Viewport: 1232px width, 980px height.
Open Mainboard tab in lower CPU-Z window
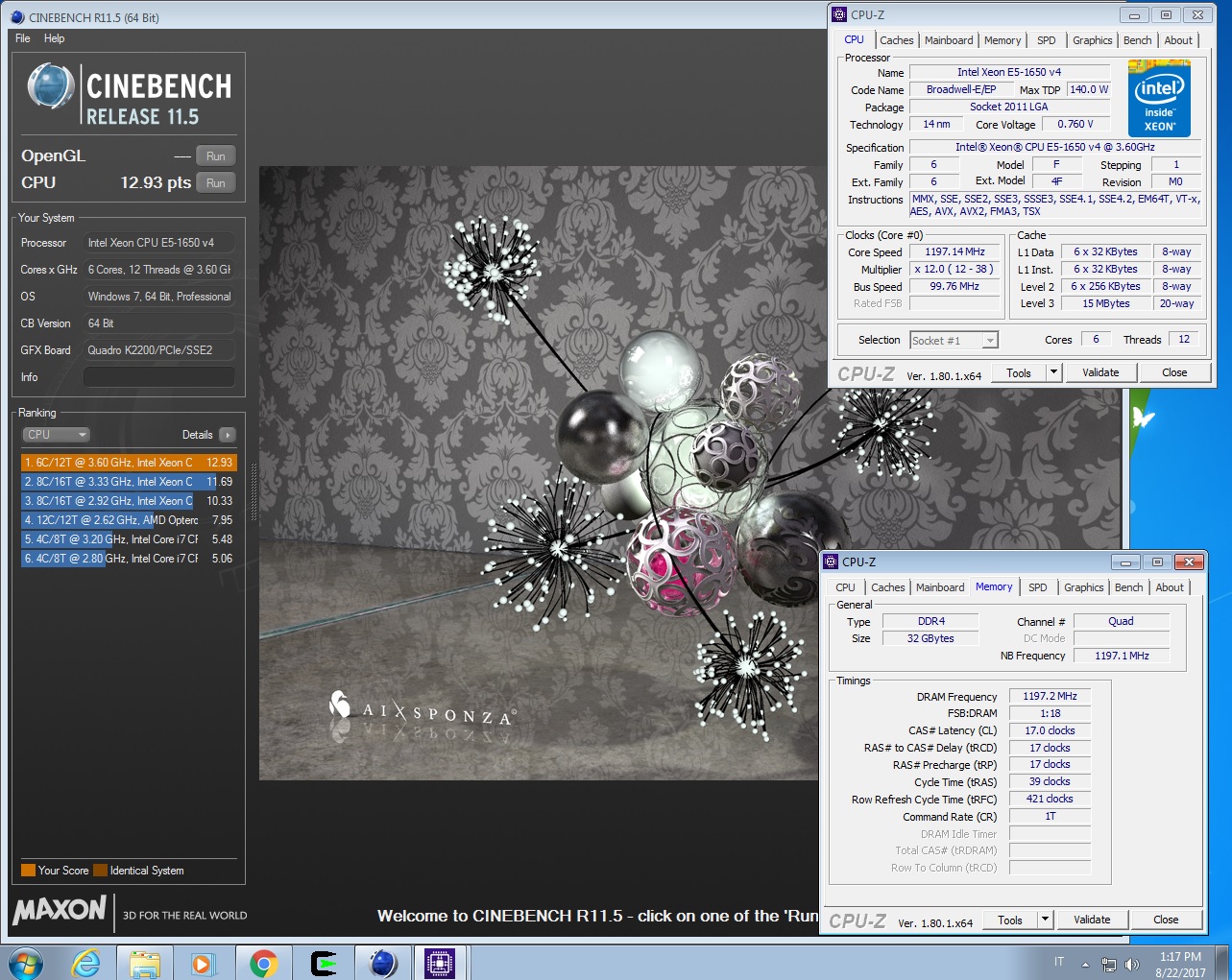pyautogui.click(x=940, y=587)
